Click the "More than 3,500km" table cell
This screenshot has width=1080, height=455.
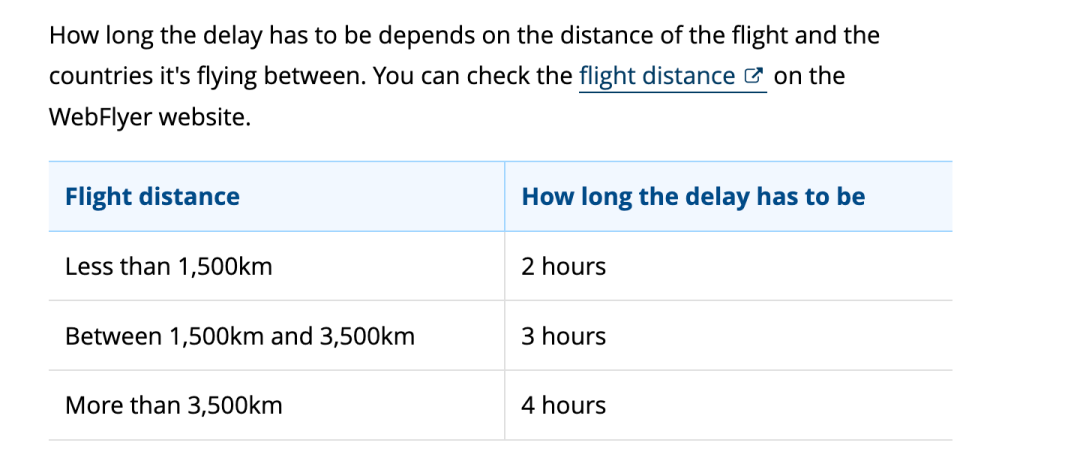pos(276,405)
